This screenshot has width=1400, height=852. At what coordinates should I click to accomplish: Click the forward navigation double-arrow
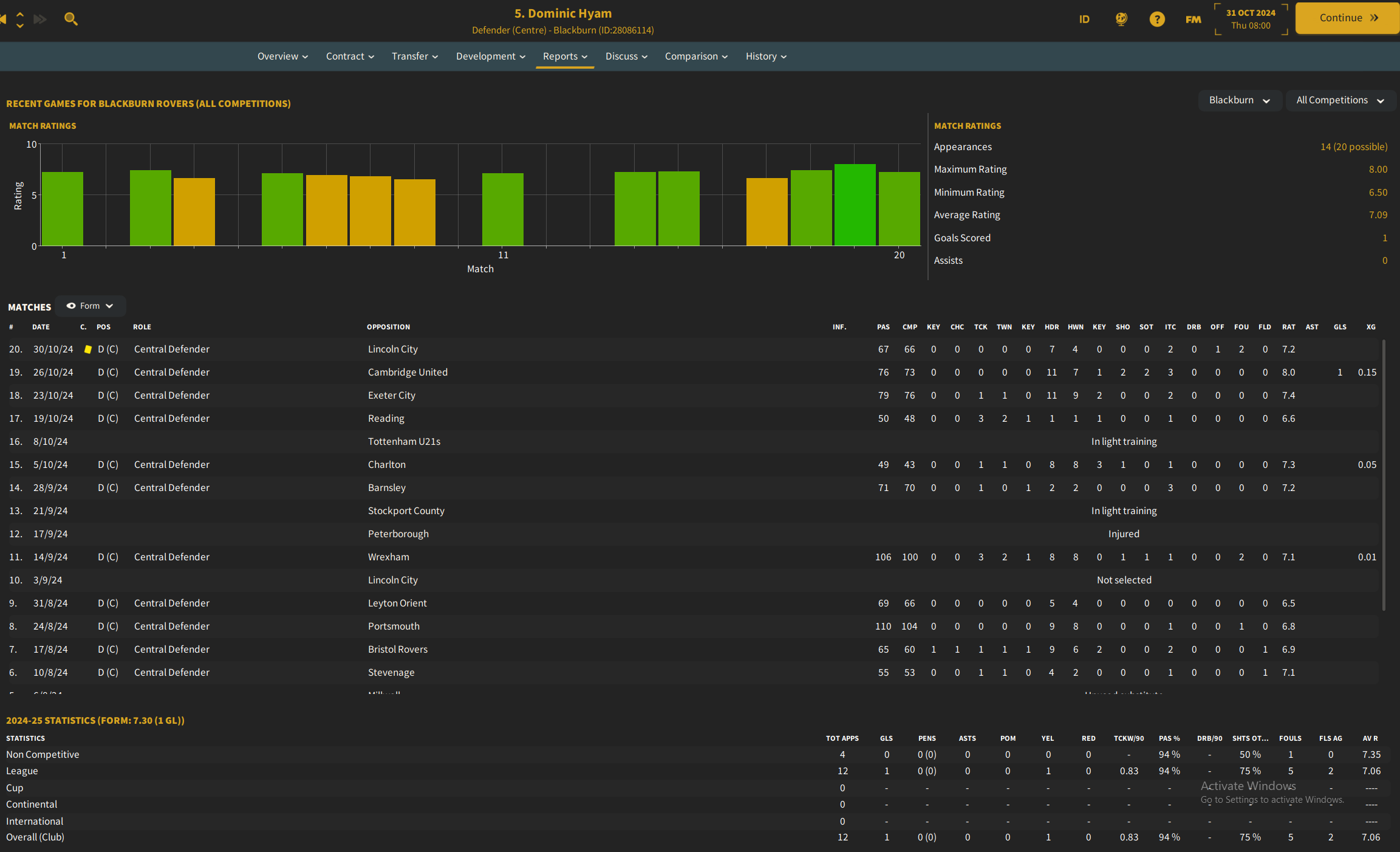tap(40, 19)
